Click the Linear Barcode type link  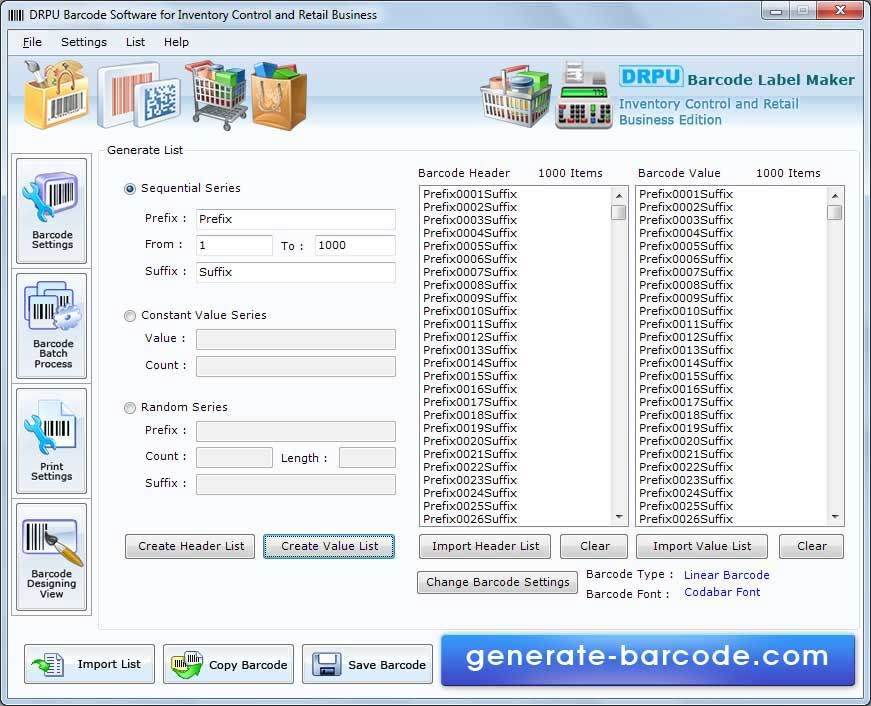coord(727,575)
